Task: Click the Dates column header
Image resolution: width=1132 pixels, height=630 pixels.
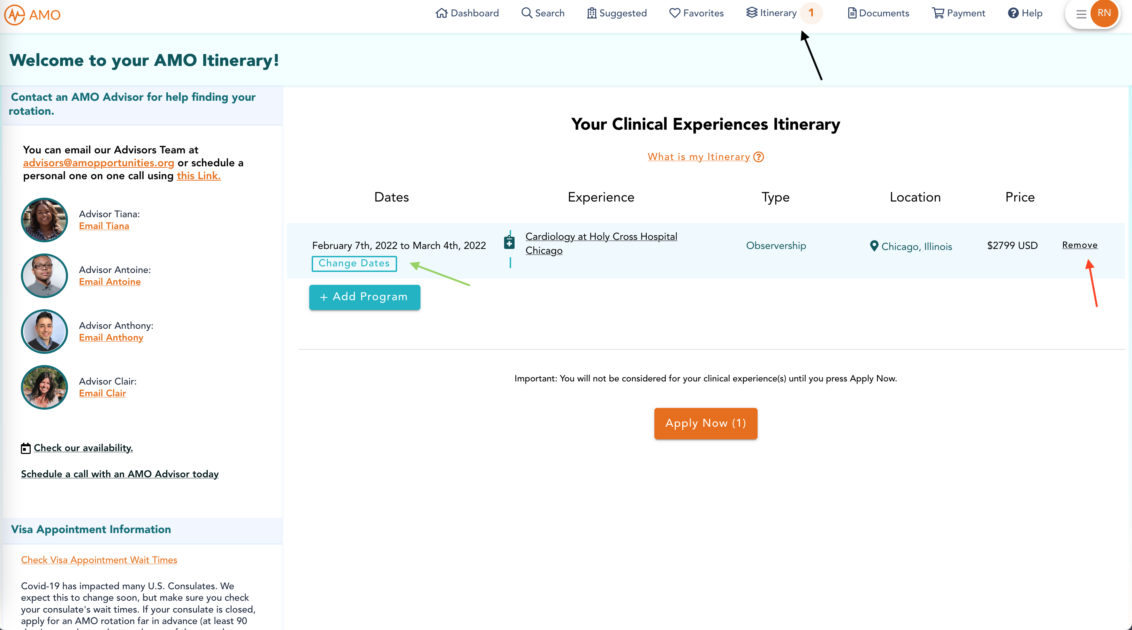Action: click(391, 197)
